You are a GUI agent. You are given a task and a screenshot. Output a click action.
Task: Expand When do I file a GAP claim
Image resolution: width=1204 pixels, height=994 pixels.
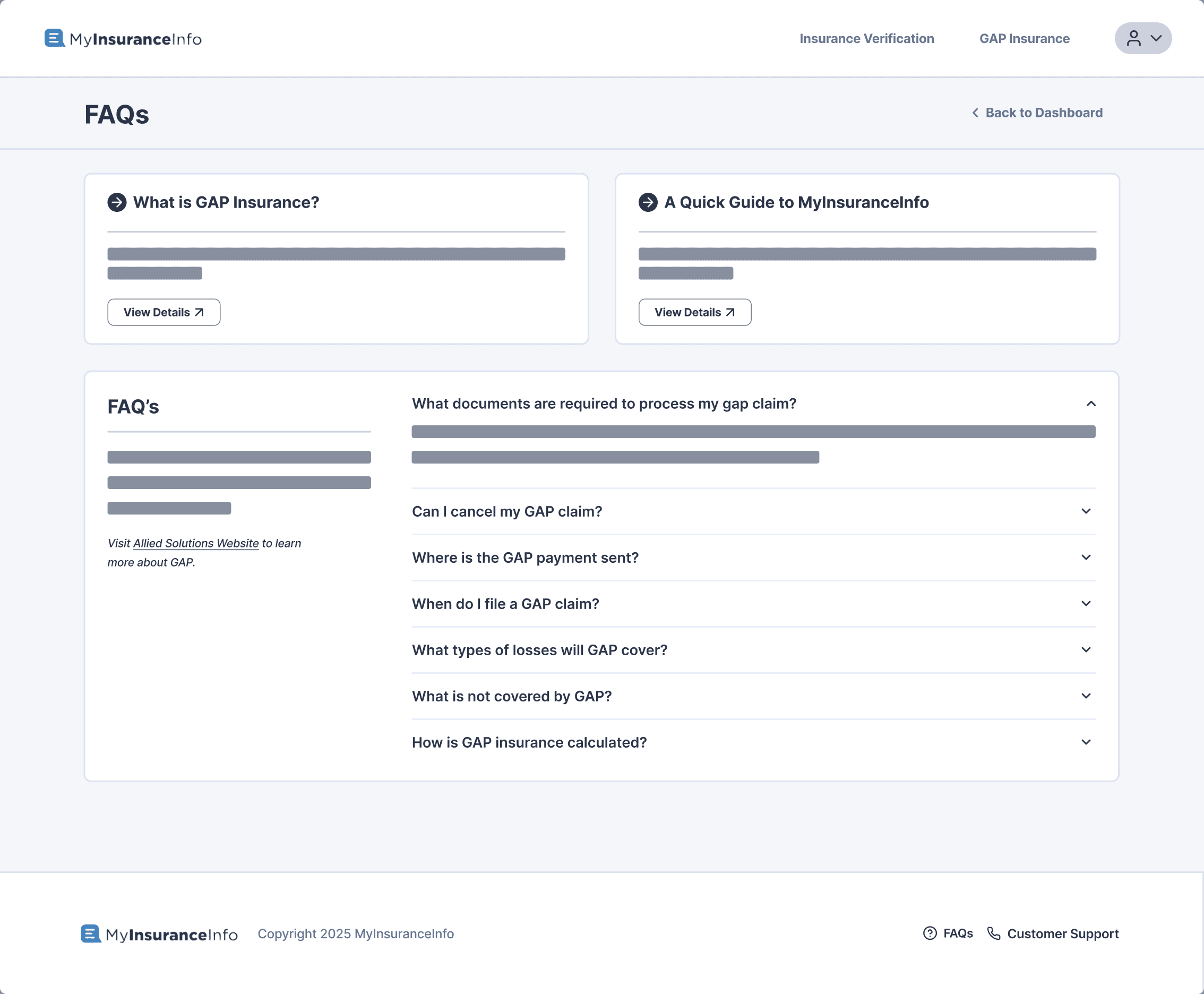pos(1086,604)
